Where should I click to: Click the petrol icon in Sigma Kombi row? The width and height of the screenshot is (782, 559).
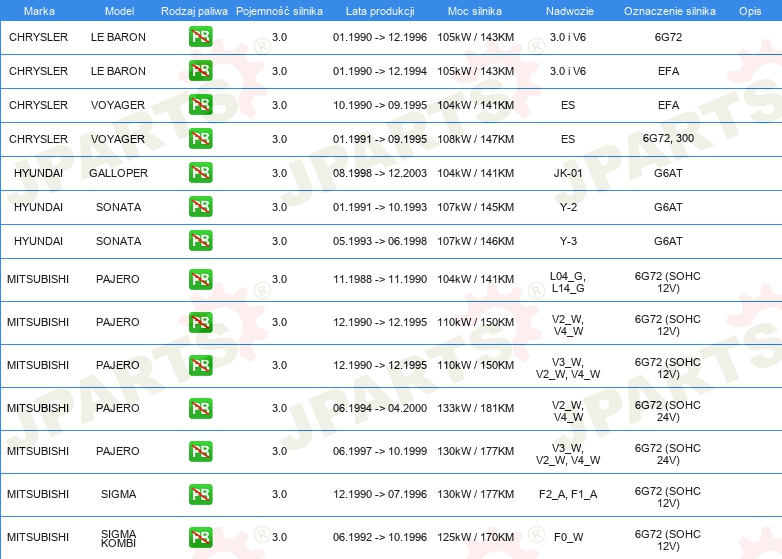pyautogui.click(x=200, y=537)
